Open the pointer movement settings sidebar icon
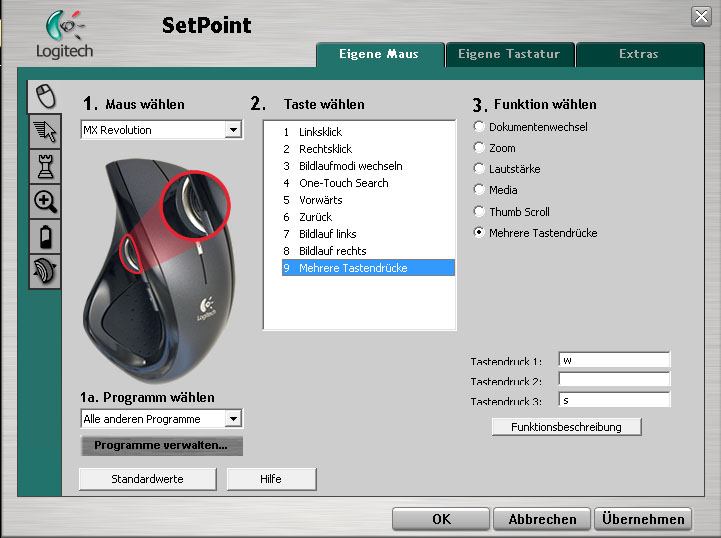Screen dimensions: 721x538 [x=45, y=132]
